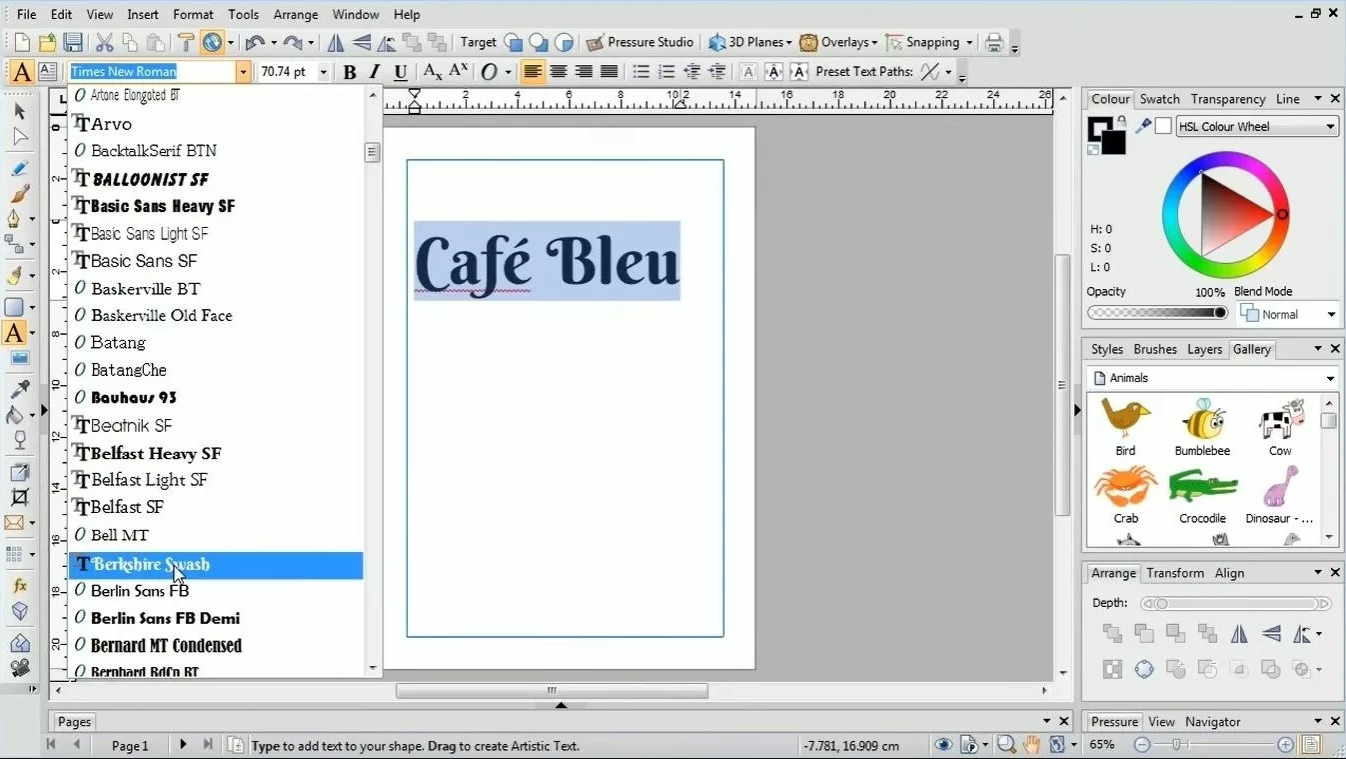Viewport: 1346px width, 759px height.
Task: Click the Save floppy disk icon
Action: [x=73, y=42]
